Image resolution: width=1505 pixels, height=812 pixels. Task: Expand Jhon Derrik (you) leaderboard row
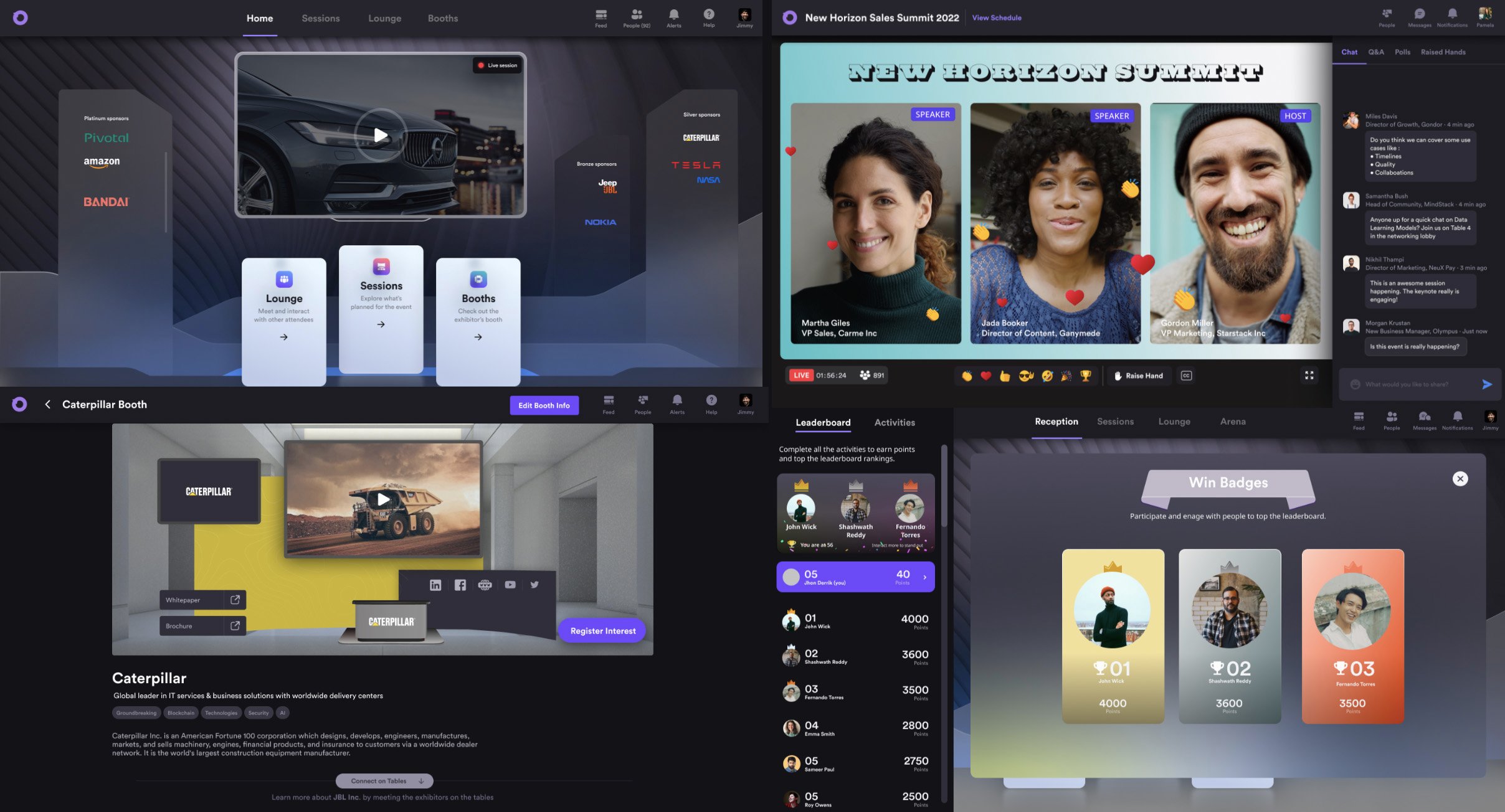855,577
